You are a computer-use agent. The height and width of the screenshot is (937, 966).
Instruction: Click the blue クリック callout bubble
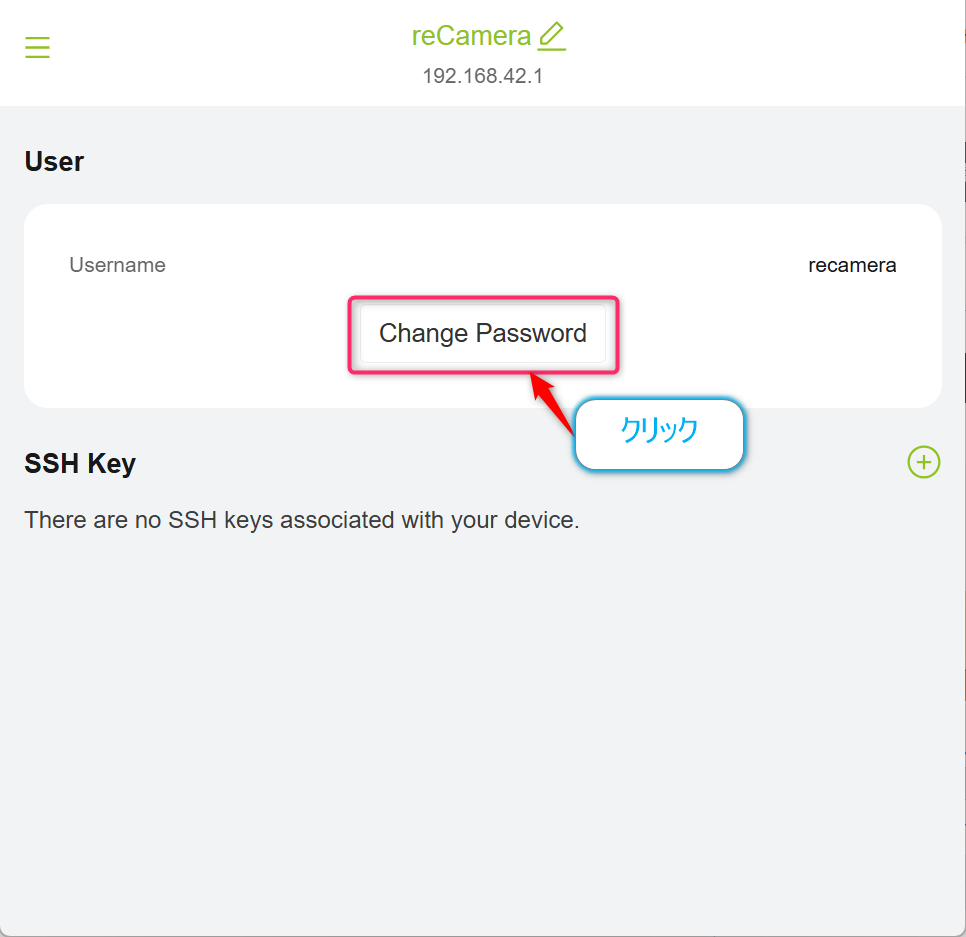click(x=659, y=434)
